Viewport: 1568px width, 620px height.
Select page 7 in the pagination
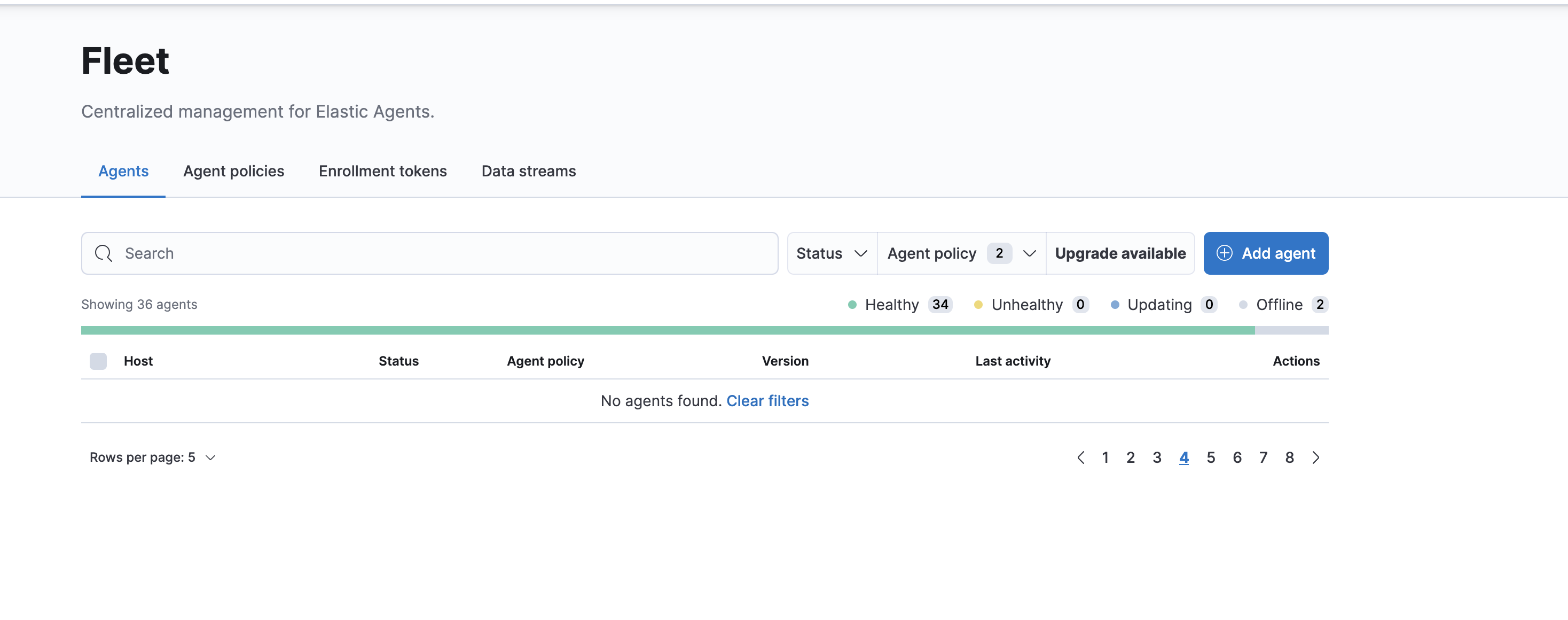1263,457
